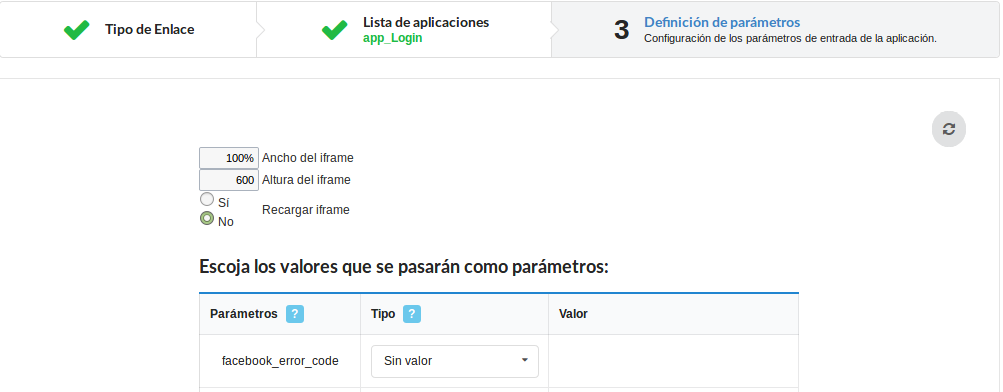The height and width of the screenshot is (392, 1003).
Task: Click the Altura del iframe label
Action: pyautogui.click(x=306, y=180)
